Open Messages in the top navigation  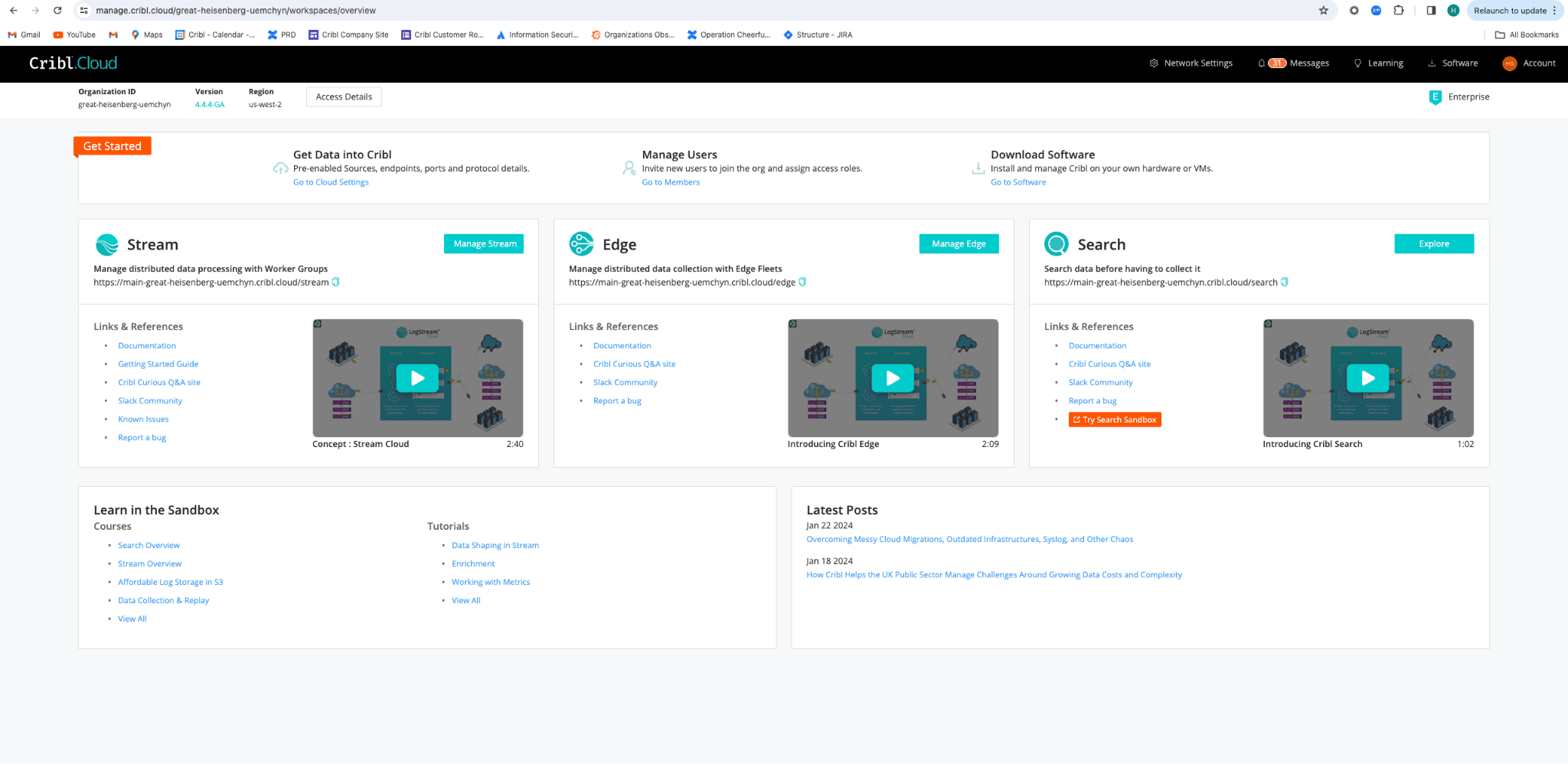pyautogui.click(x=1294, y=64)
